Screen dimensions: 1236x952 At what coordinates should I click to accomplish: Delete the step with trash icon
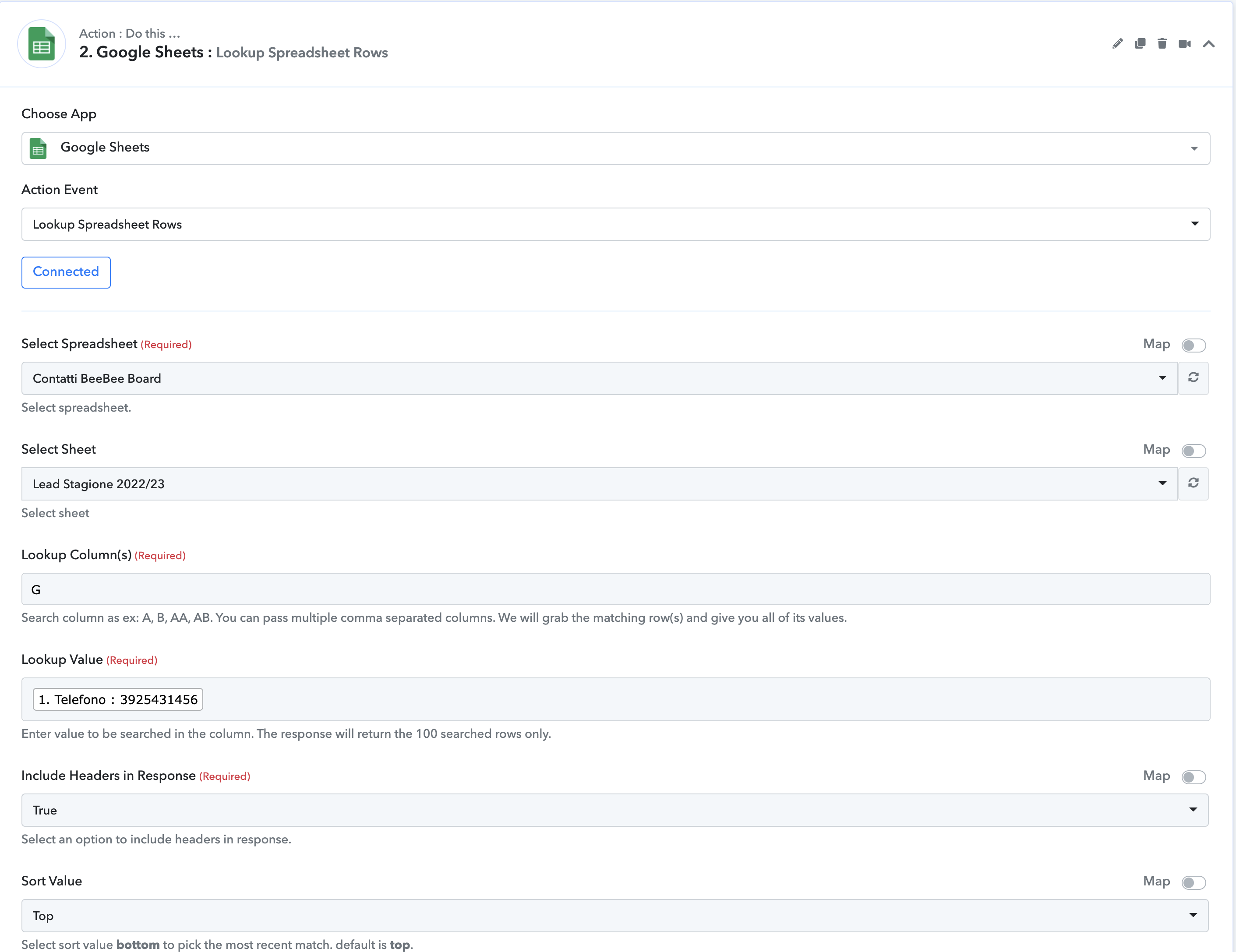1162,43
